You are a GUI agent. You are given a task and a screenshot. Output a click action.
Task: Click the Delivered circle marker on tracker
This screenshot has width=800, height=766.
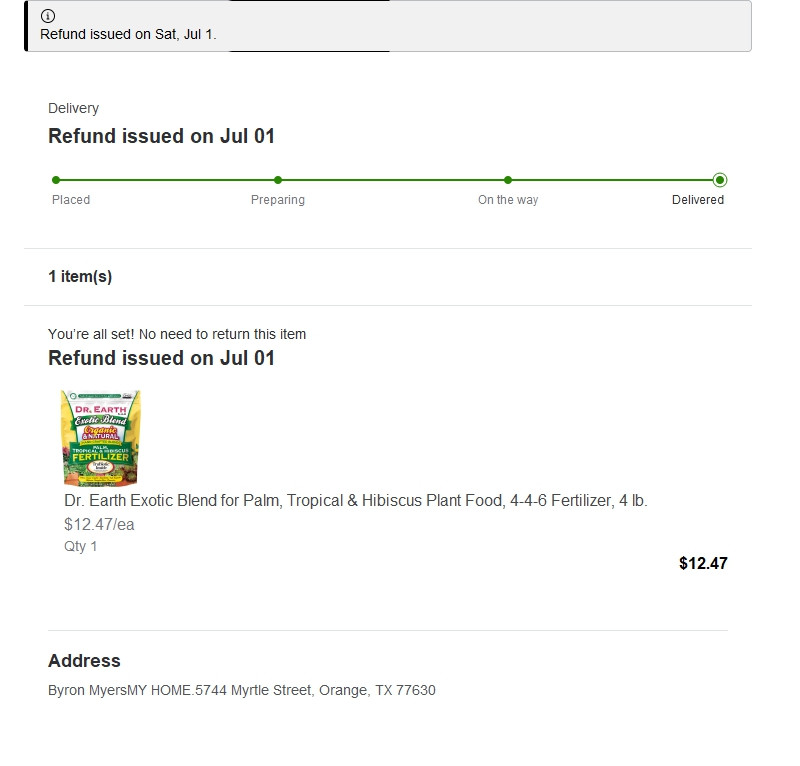[x=720, y=180]
